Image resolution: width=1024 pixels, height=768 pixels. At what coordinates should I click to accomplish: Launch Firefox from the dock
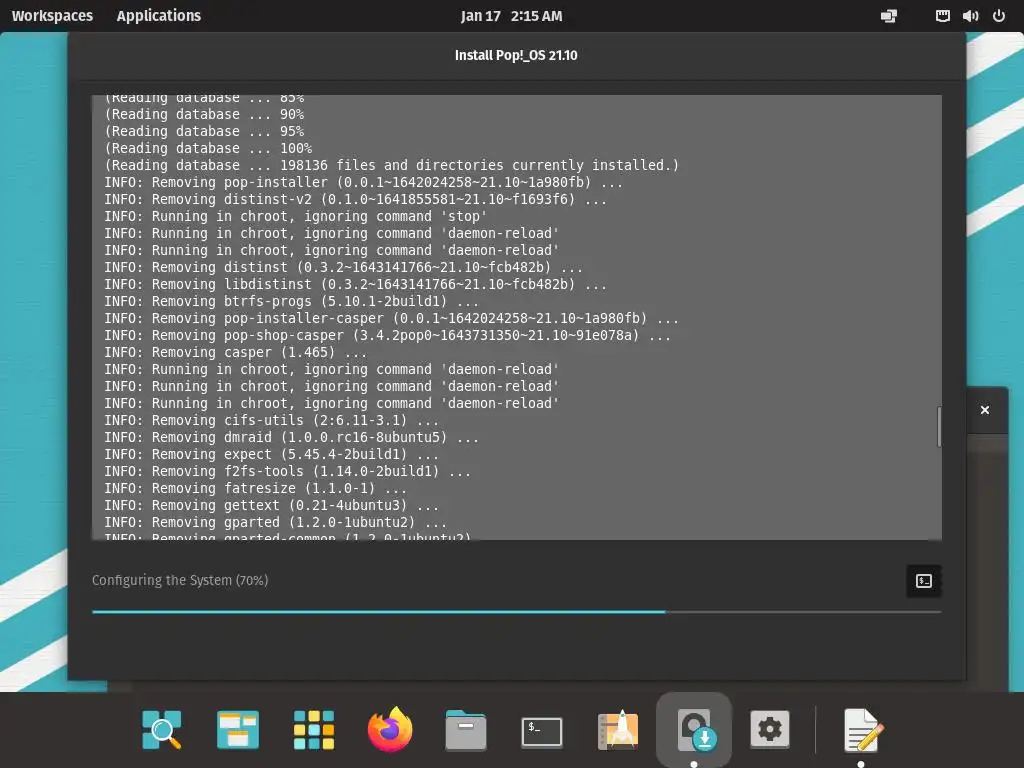tap(390, 729)
